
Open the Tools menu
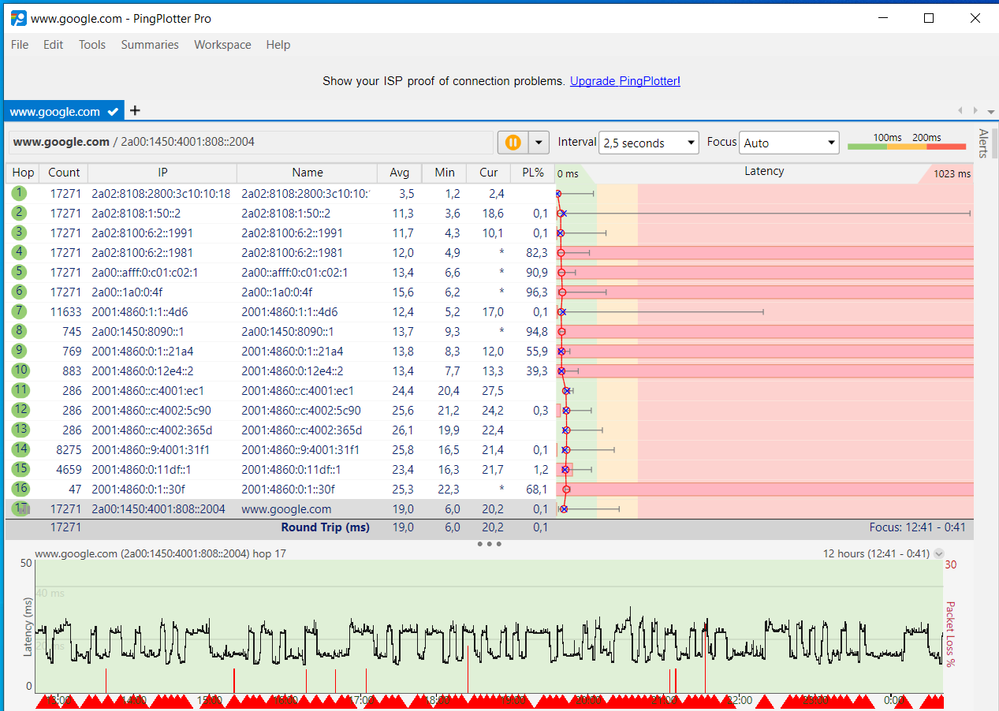tap(91, 44)
